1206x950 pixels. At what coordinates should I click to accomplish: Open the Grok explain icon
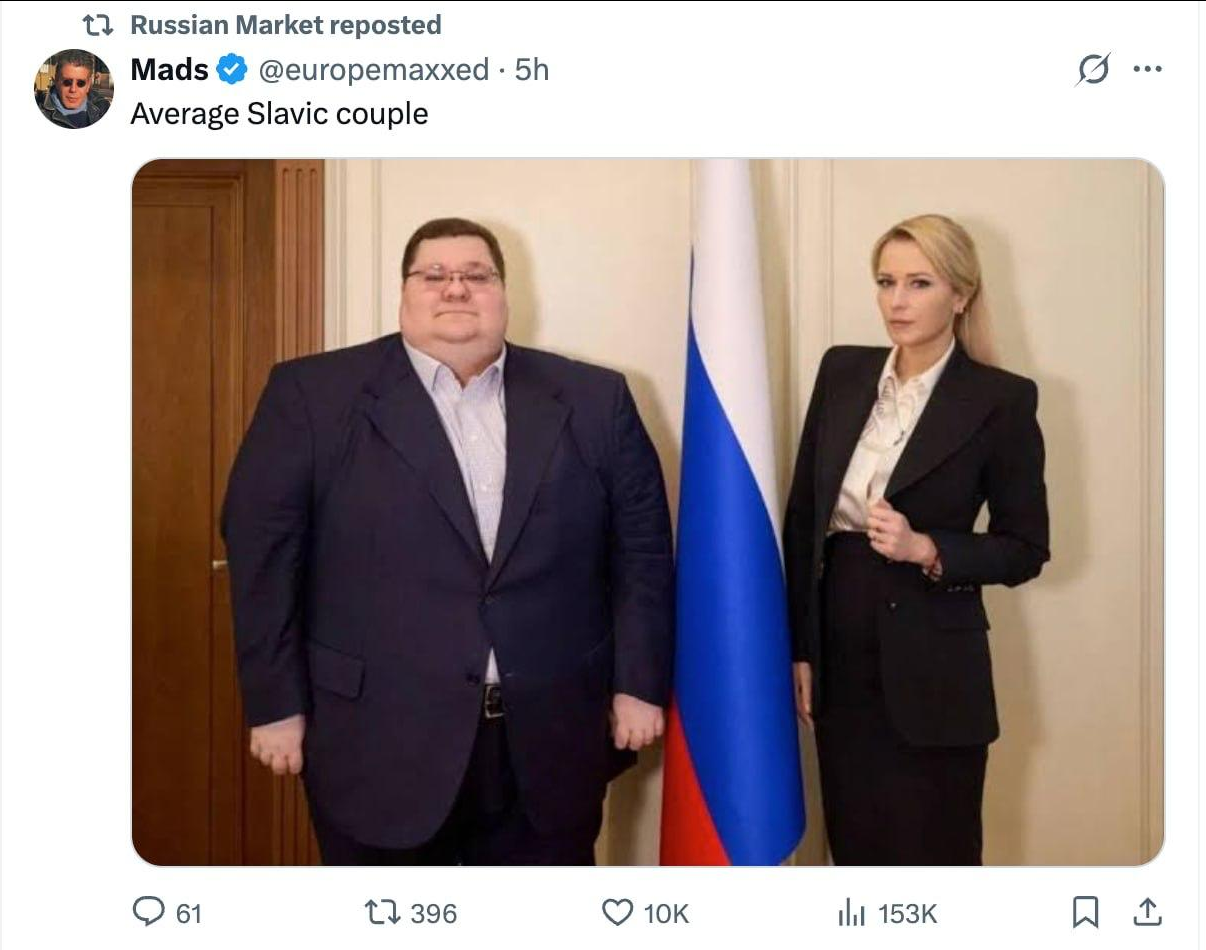[x=1093, y=70]
